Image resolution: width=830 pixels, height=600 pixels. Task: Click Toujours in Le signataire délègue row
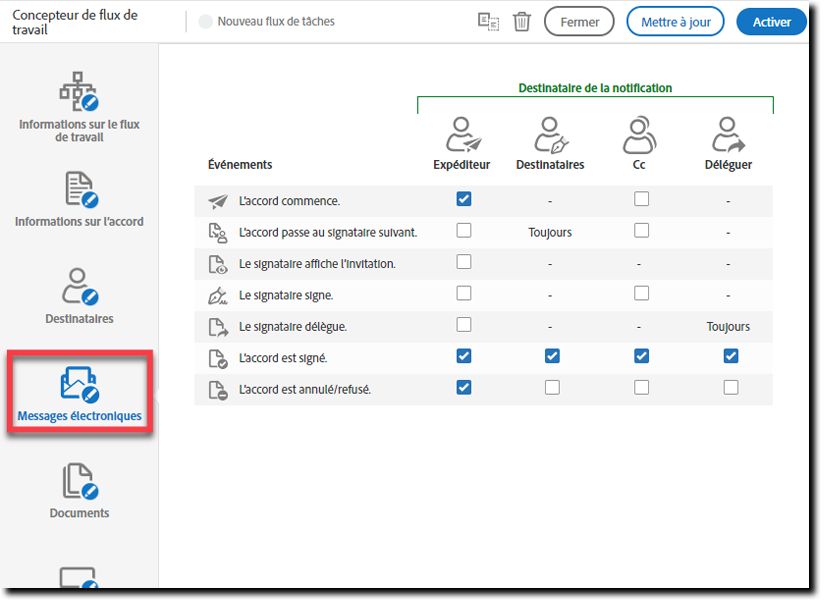(728, 327)
